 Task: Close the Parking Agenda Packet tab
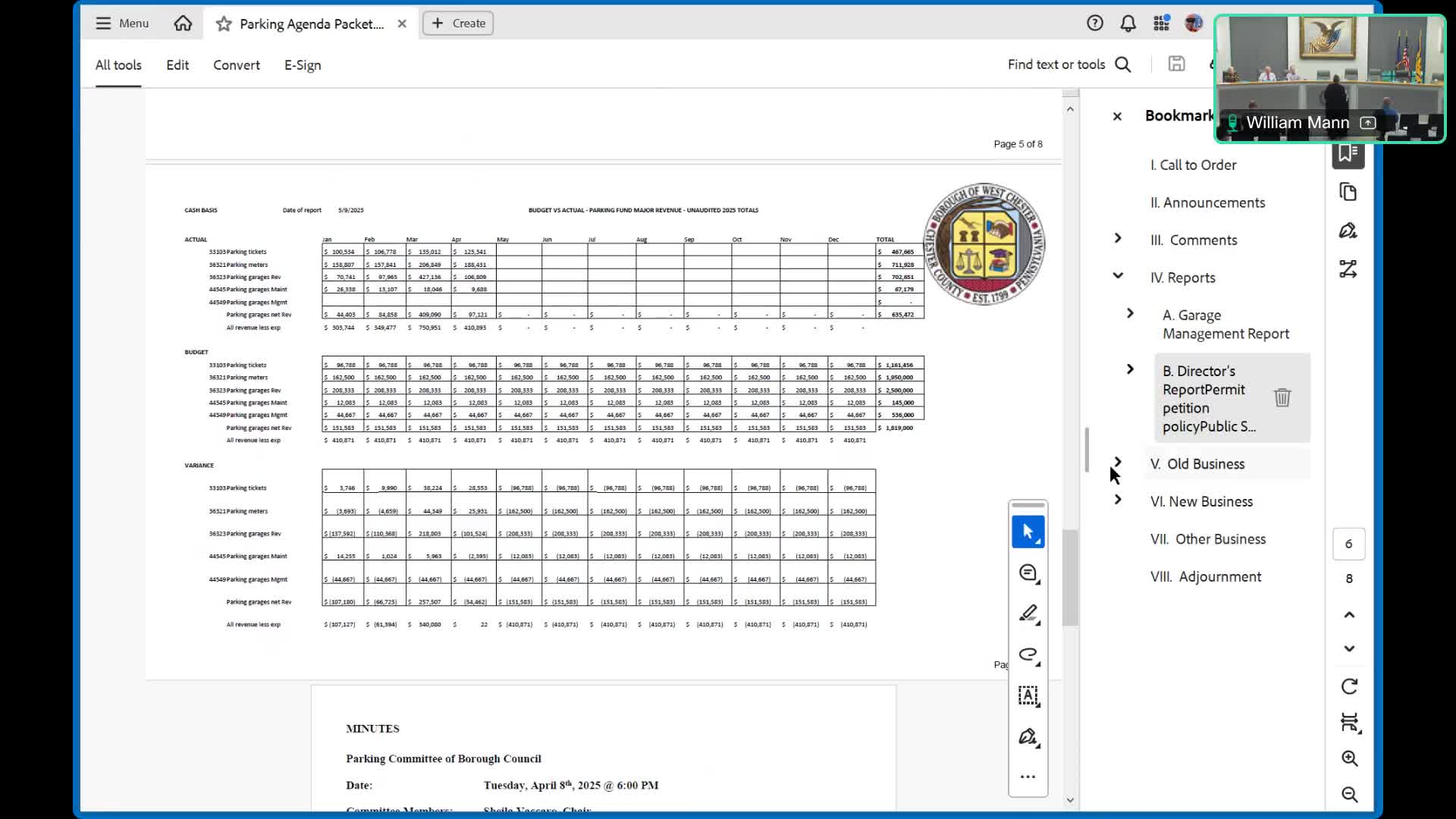[402, 24]
